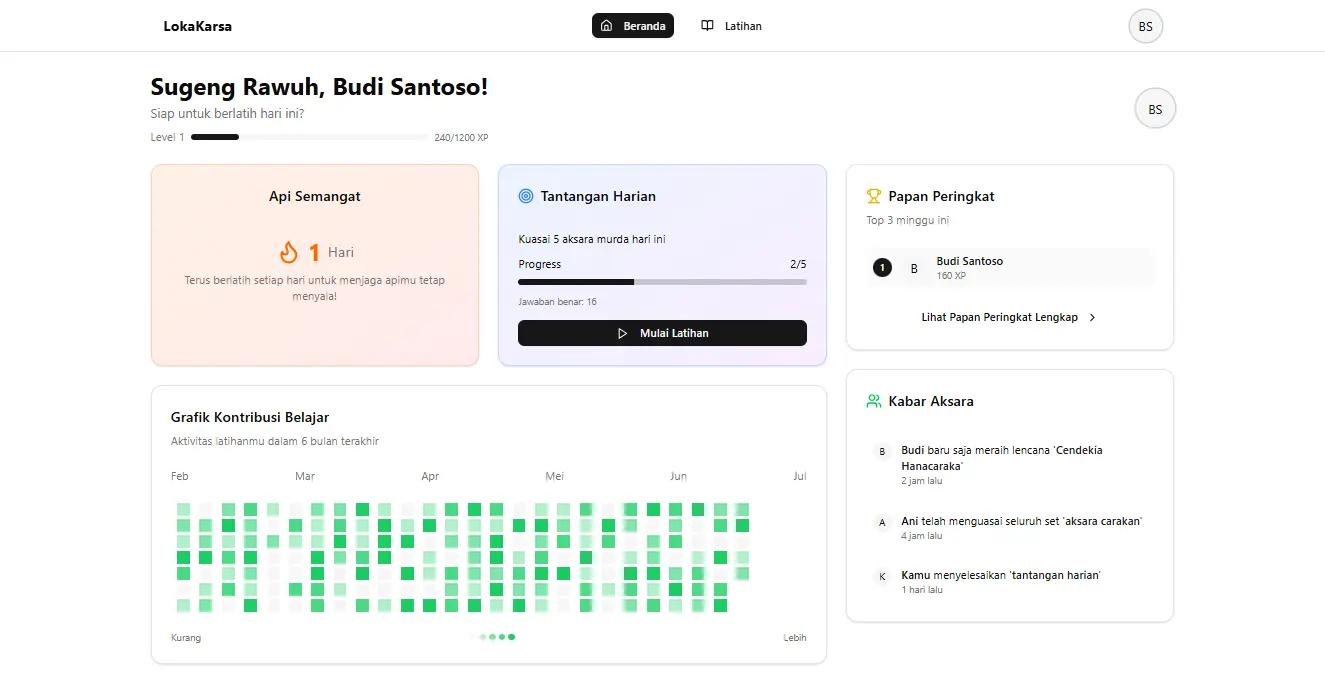The height and width of the screenshot is (683, 1325).
Task: Click the trophy icon on Papan Peringkat
Action: (x=874, y=196)
